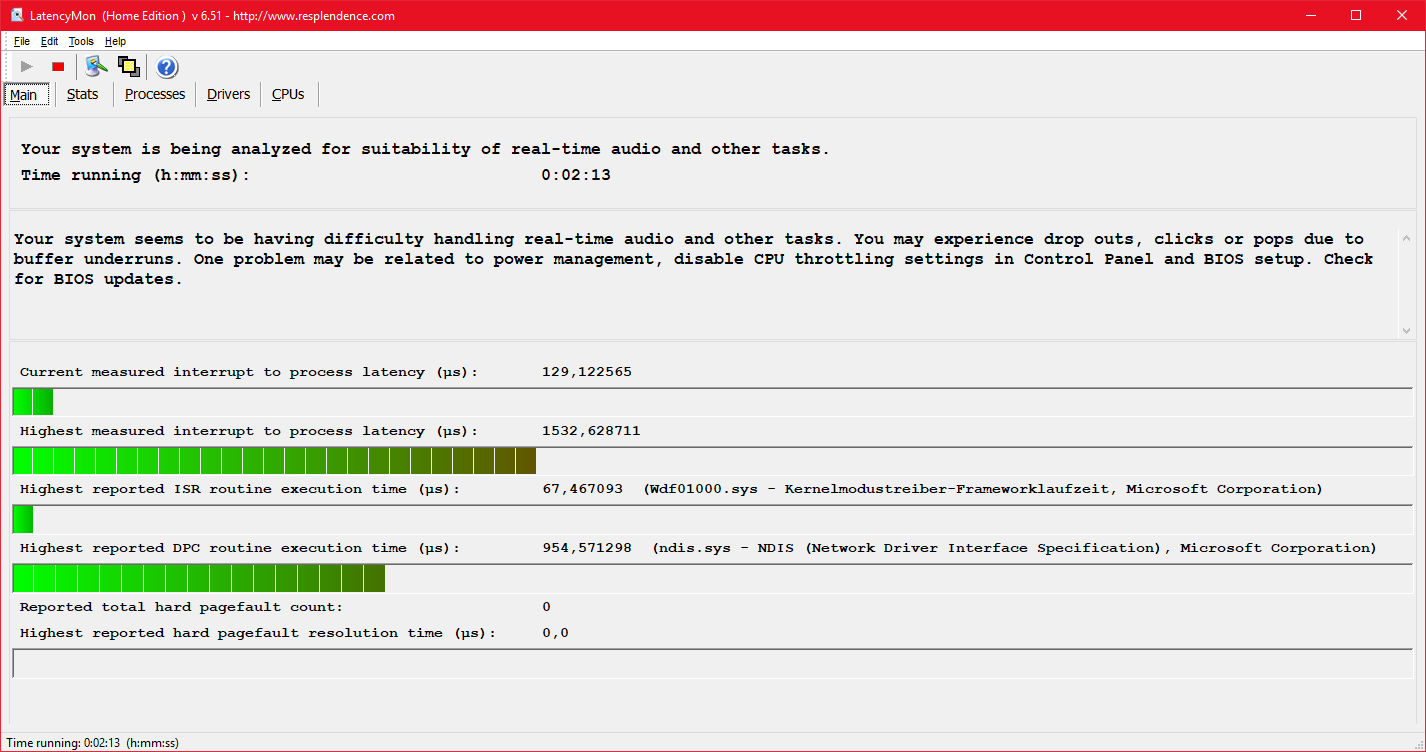
Task: Open the Tools menu
Action: coord(81,41)
